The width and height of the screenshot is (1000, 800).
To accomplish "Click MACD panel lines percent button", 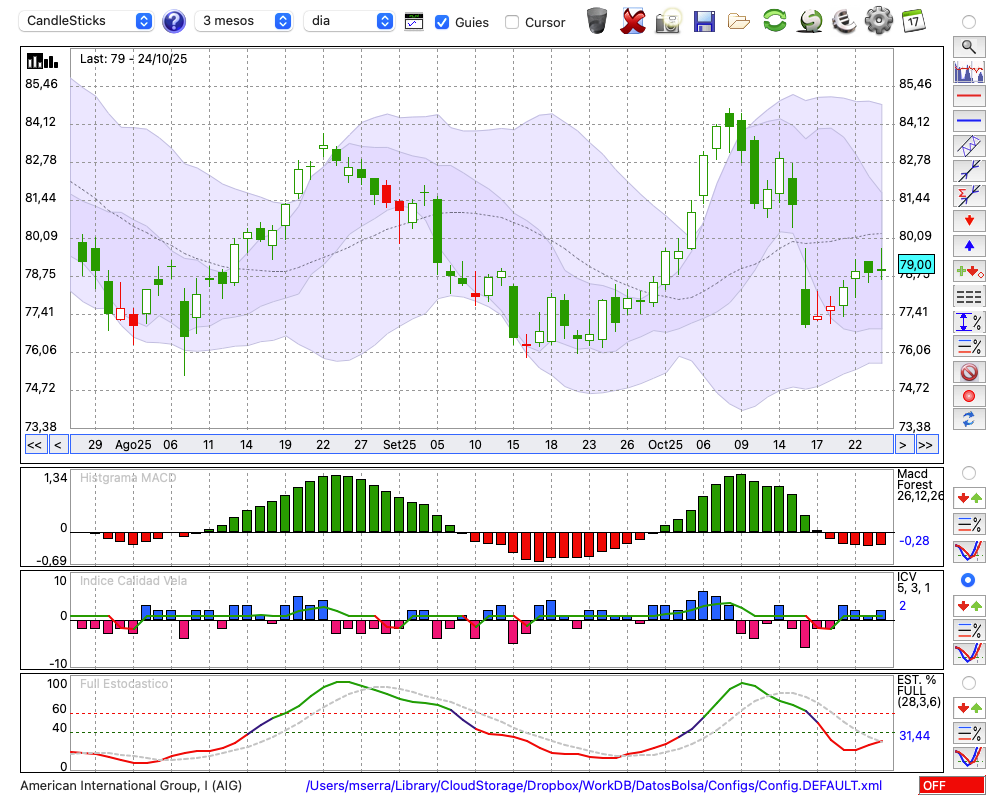I will pyautogui.click(x=969, y=524).
